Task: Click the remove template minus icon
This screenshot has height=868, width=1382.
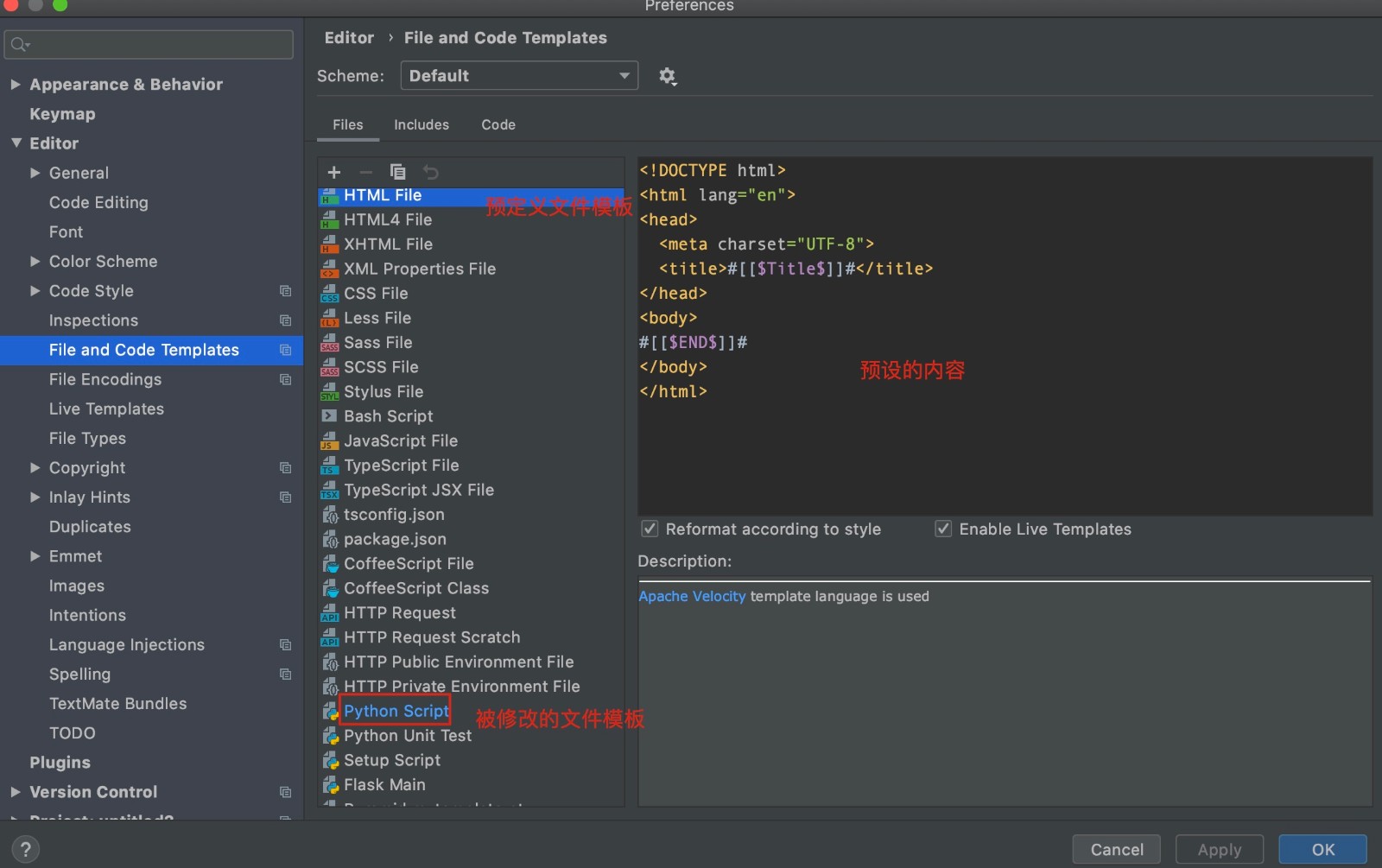Action: click(x=366, y=172)
